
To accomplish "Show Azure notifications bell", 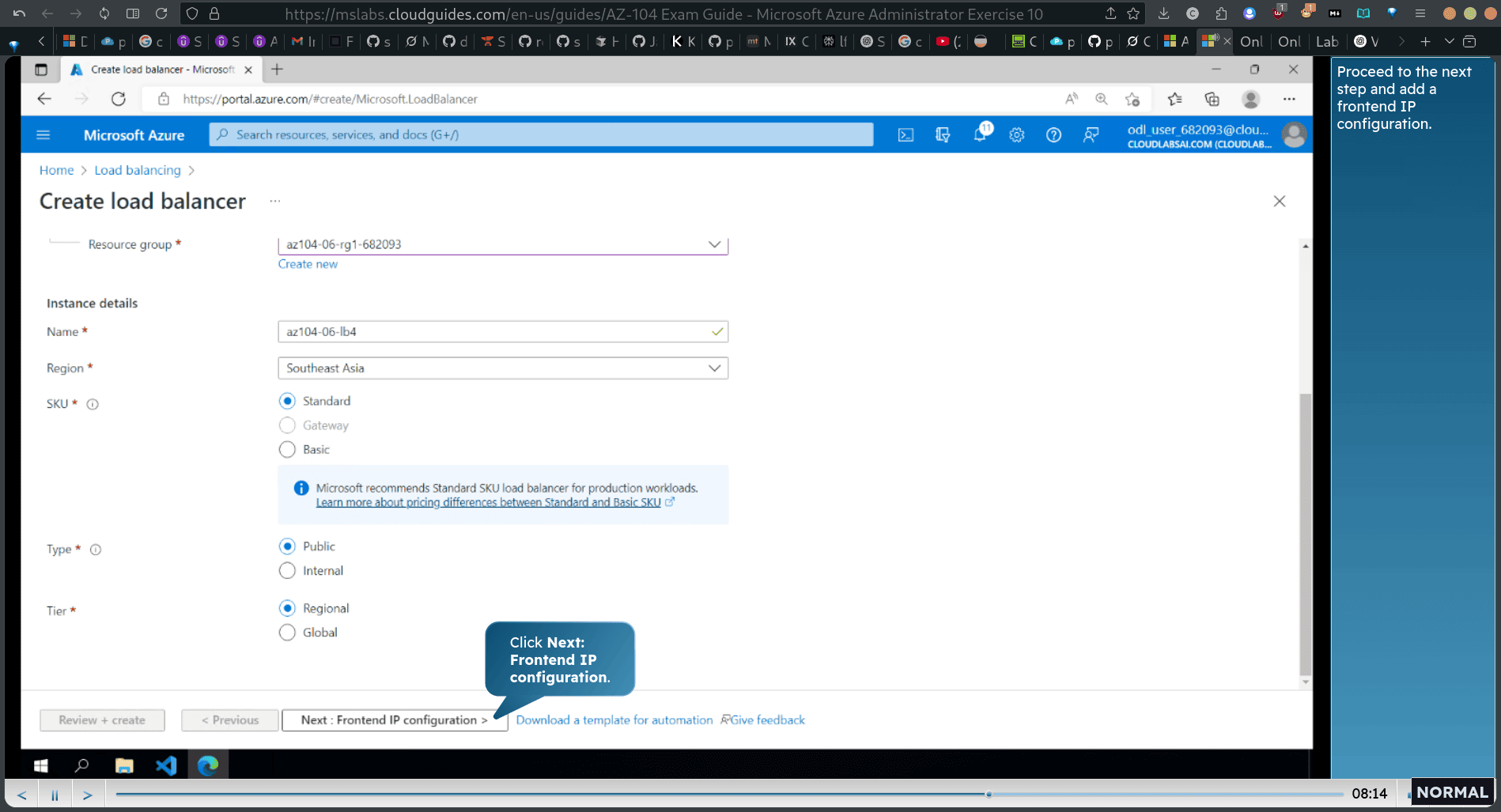I will [x=980, y=134].
